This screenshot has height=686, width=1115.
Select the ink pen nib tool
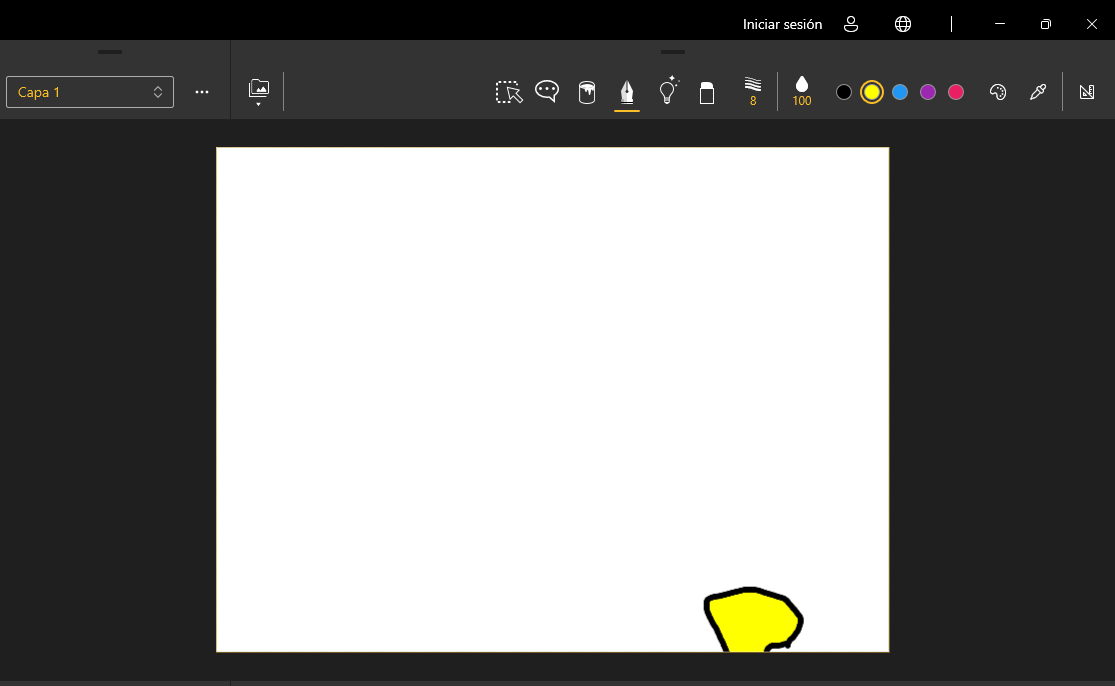pos(626,92)
